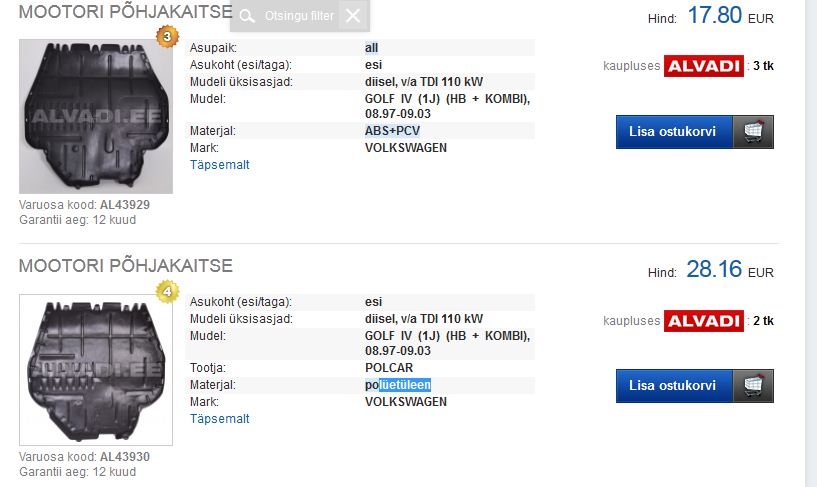Add the 17.80 EUR item to cart
The width and height of the screenshot is (817, 487).
(674, 132)
